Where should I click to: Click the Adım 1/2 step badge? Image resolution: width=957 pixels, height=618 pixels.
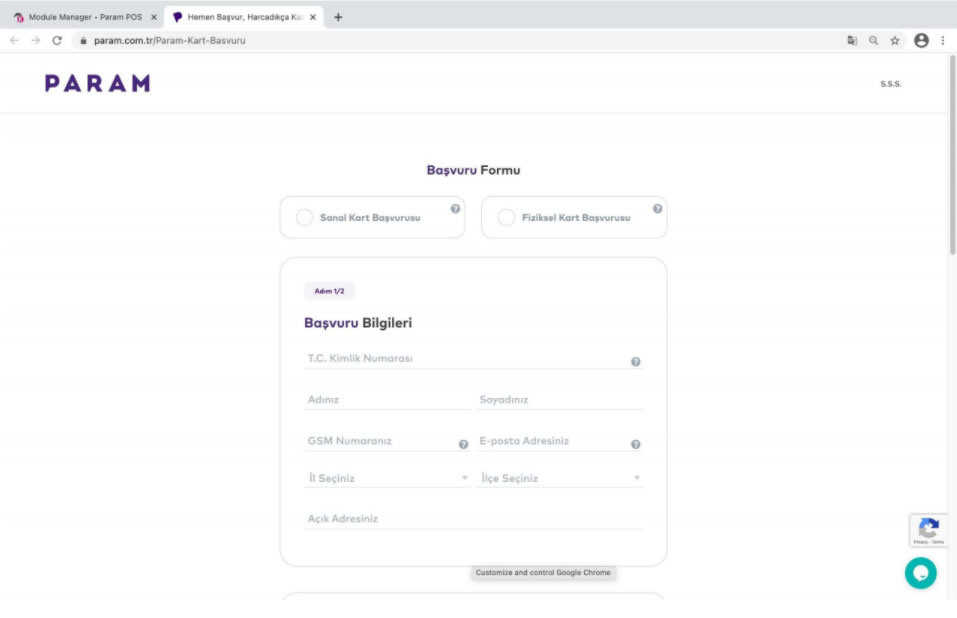click(x=329, y=291)
